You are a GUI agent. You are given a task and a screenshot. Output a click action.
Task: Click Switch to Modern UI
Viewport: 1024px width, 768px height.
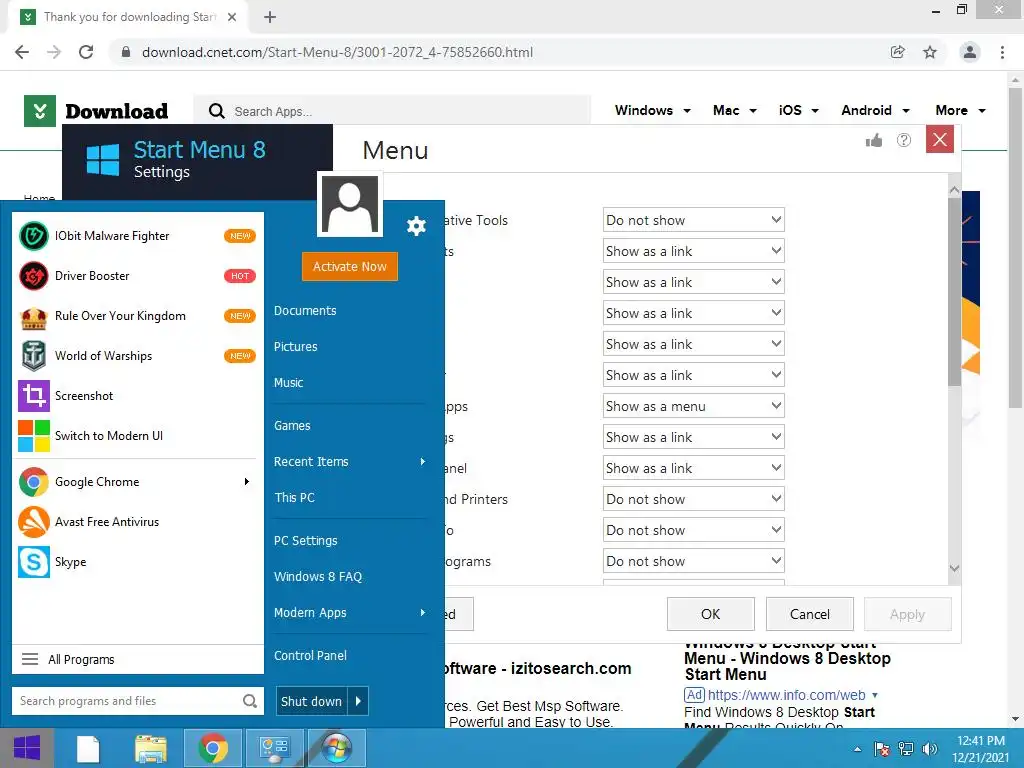coord(137,436)
